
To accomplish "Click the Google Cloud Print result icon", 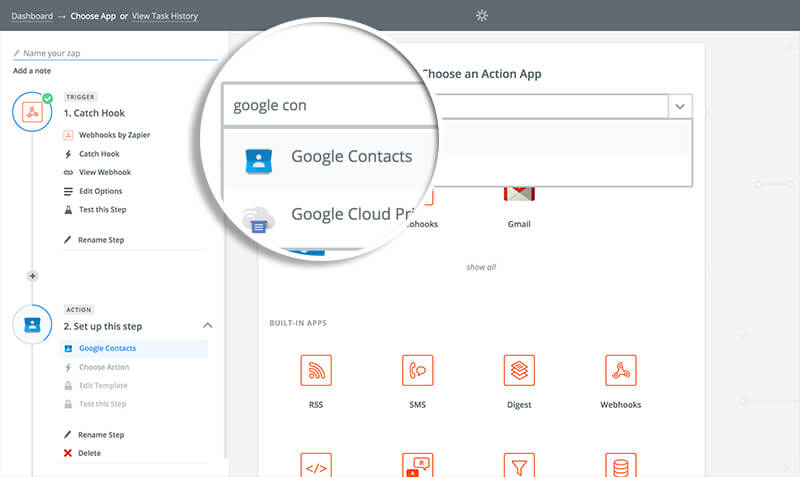I will 259,220.
